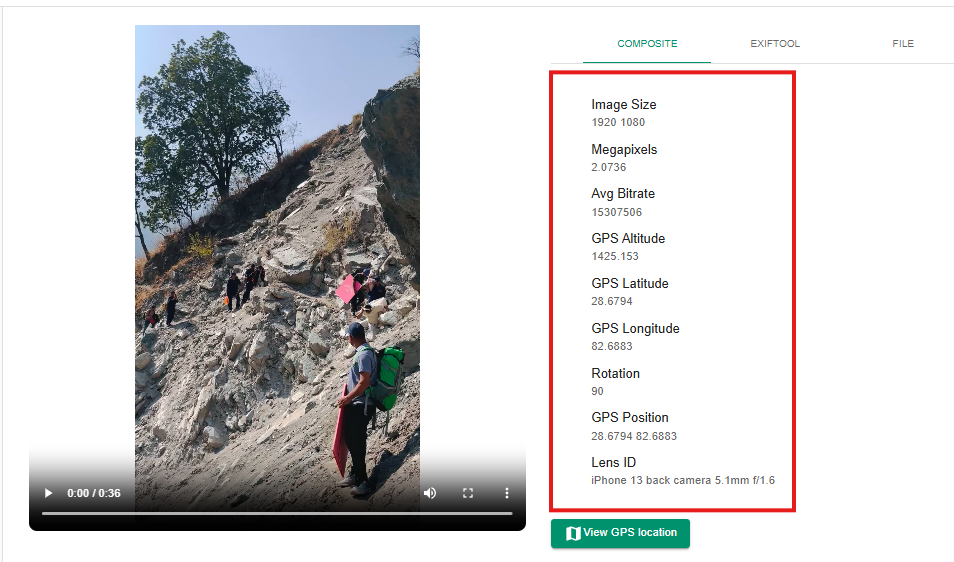Click the Megapixels value 2.0736

[608, 167]
